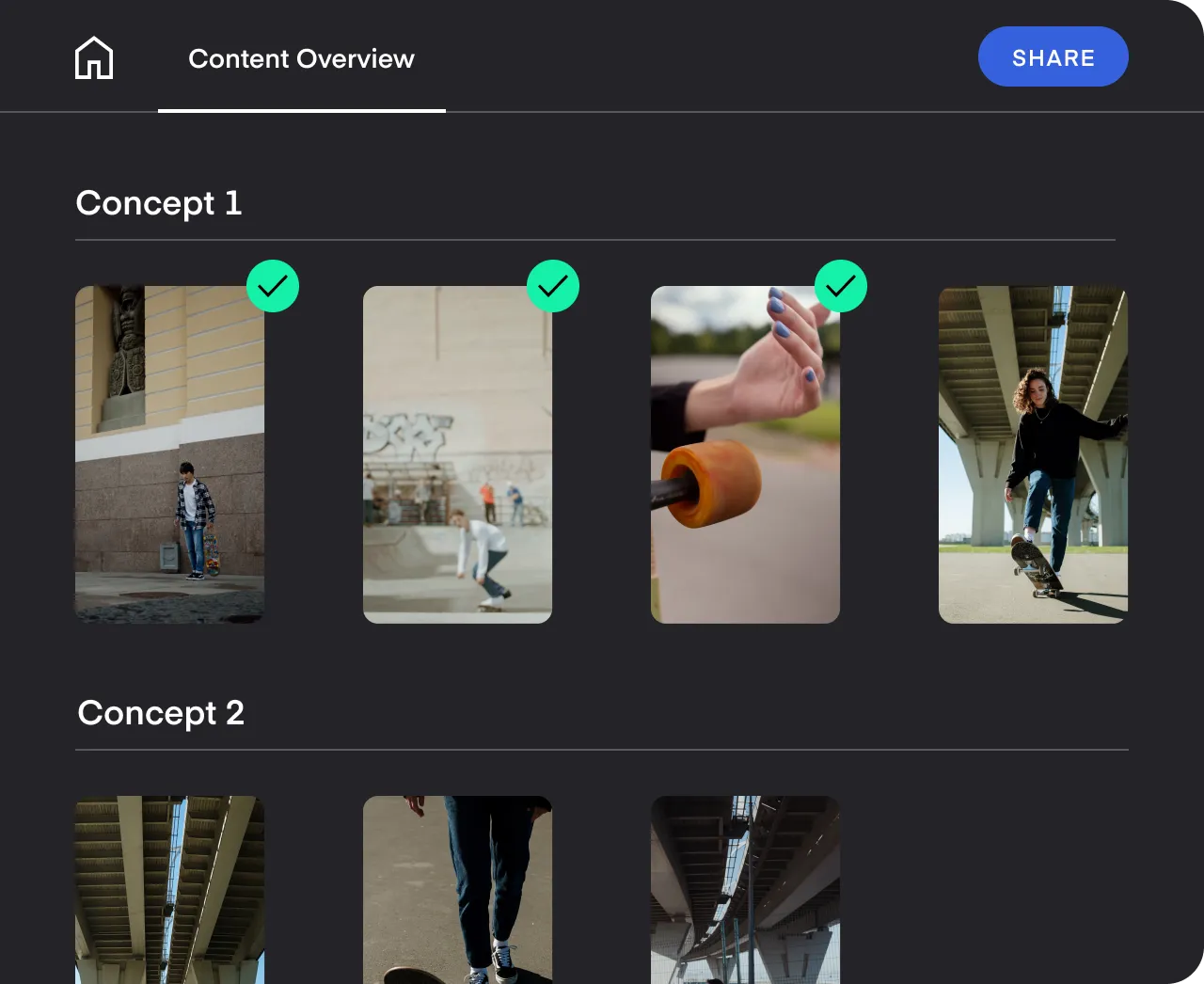View the skatepark graffiti thumbnail

click(457, 453)
